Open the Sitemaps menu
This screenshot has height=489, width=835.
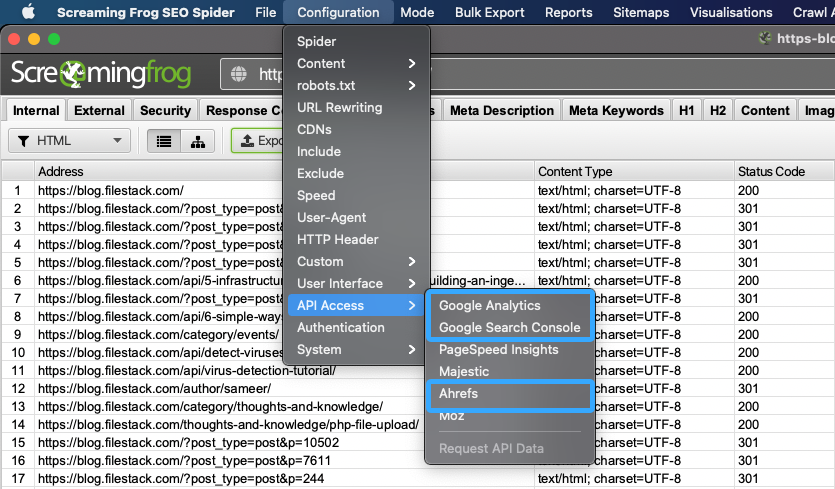click(641, 12)
